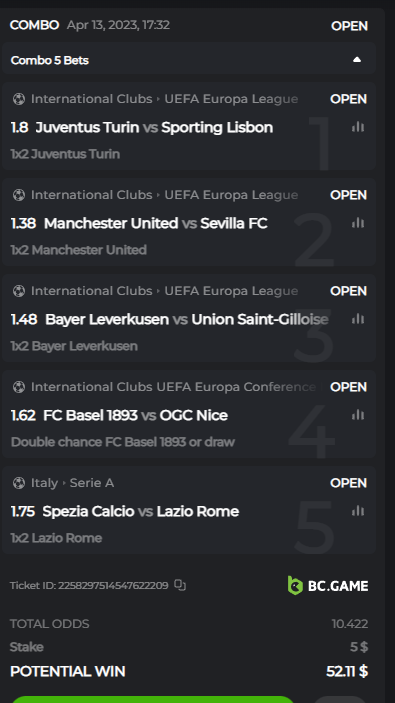Click the green button at the bottom

[152, 699]
